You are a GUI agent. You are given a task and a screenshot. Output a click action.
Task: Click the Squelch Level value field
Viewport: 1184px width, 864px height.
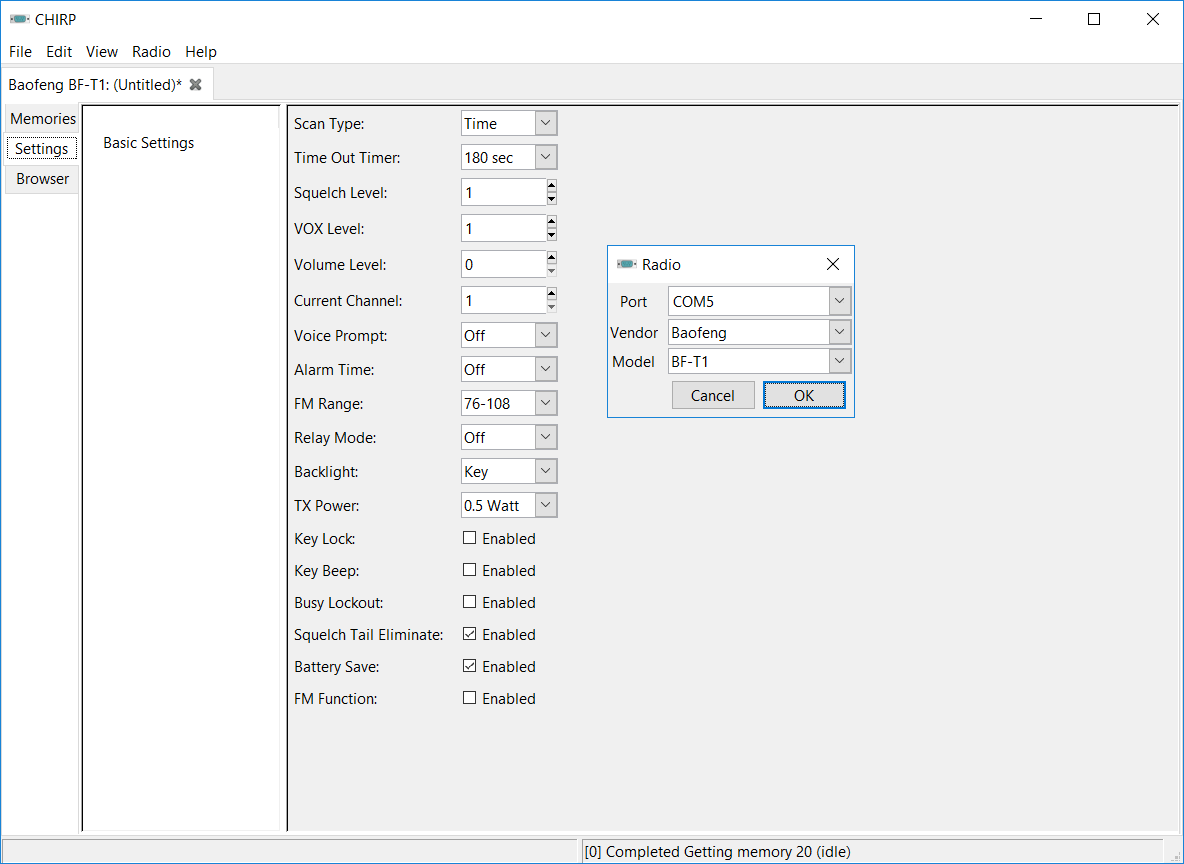click(x=504, y=193)
